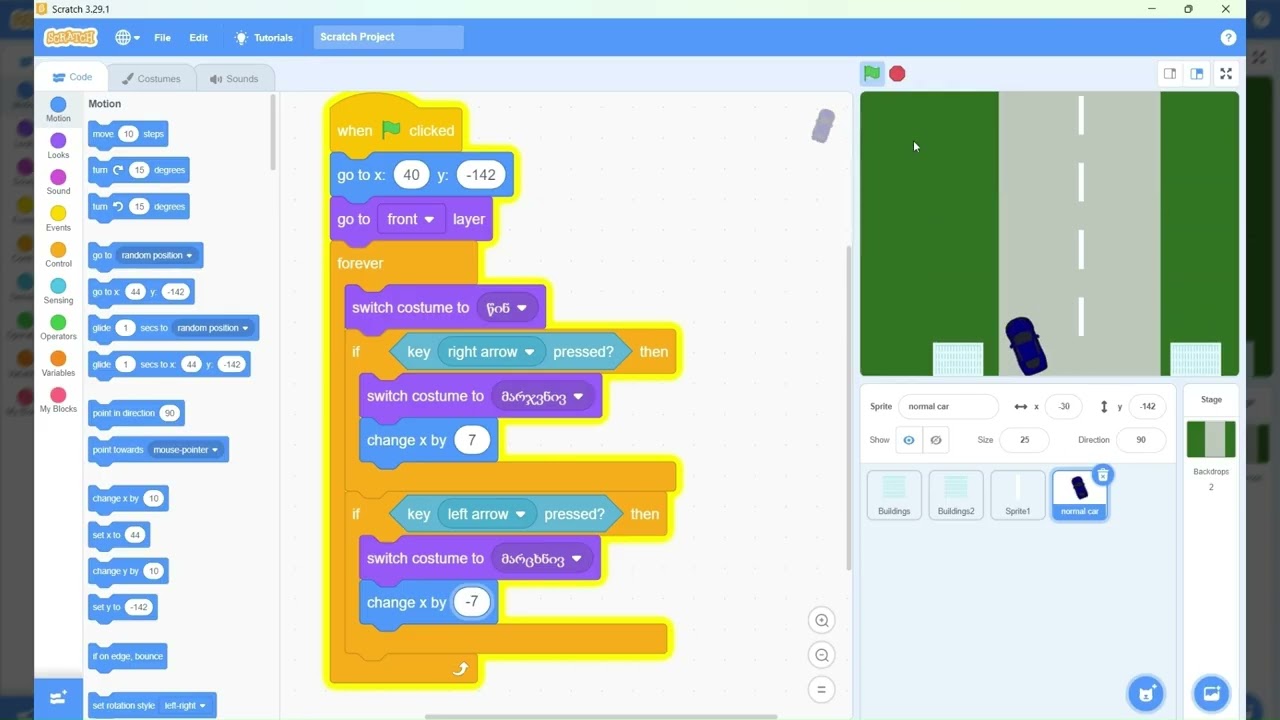The height and width of the screenshot is (720, 1280).
Task: Select the Events block category
Action: coord(58,218)
